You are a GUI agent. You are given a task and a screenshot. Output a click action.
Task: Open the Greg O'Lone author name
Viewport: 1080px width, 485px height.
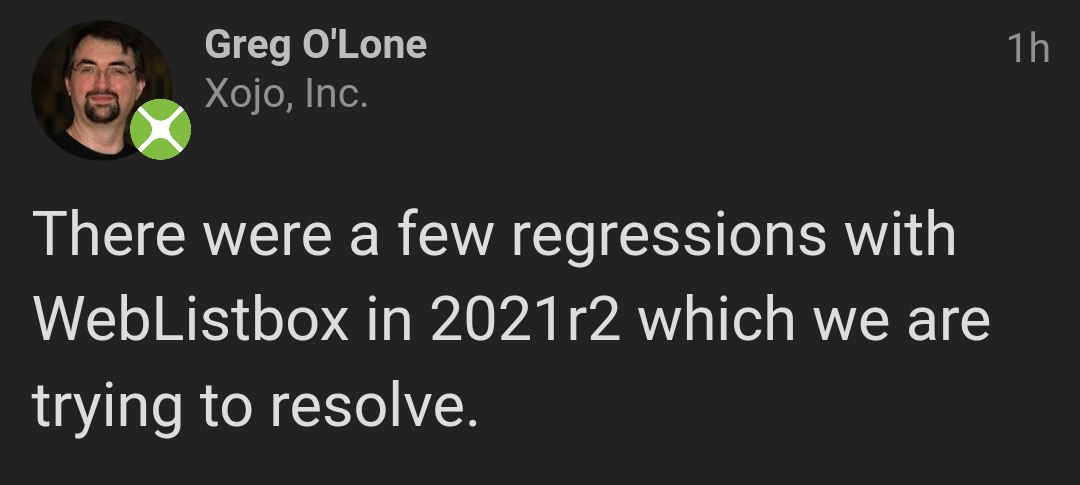pos(315,45)
